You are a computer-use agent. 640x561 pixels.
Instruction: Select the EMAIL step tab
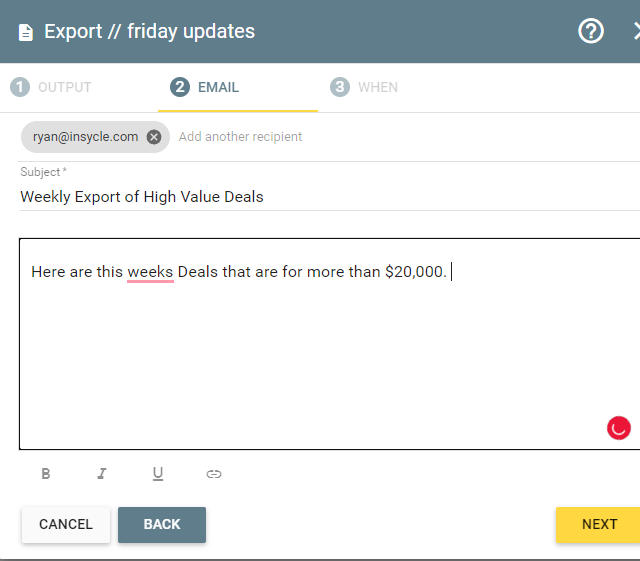(204, 87)
